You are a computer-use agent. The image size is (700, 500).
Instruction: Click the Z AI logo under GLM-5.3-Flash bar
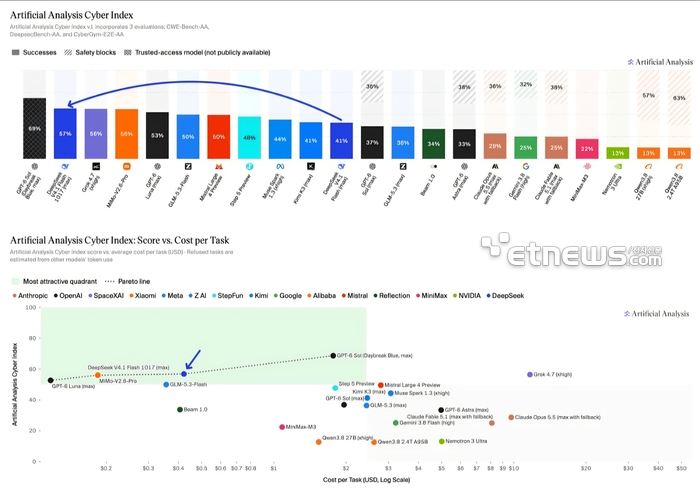click(x=188, y=166)
